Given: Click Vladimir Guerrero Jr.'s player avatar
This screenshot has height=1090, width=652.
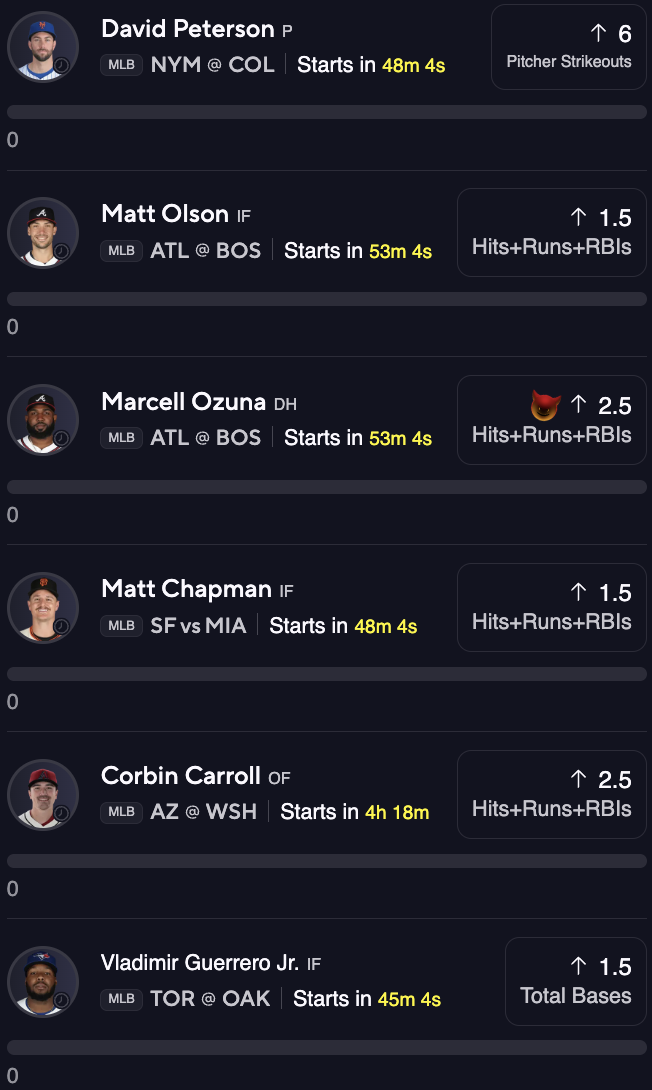Looking at the screenshot, I should point(43,981).
